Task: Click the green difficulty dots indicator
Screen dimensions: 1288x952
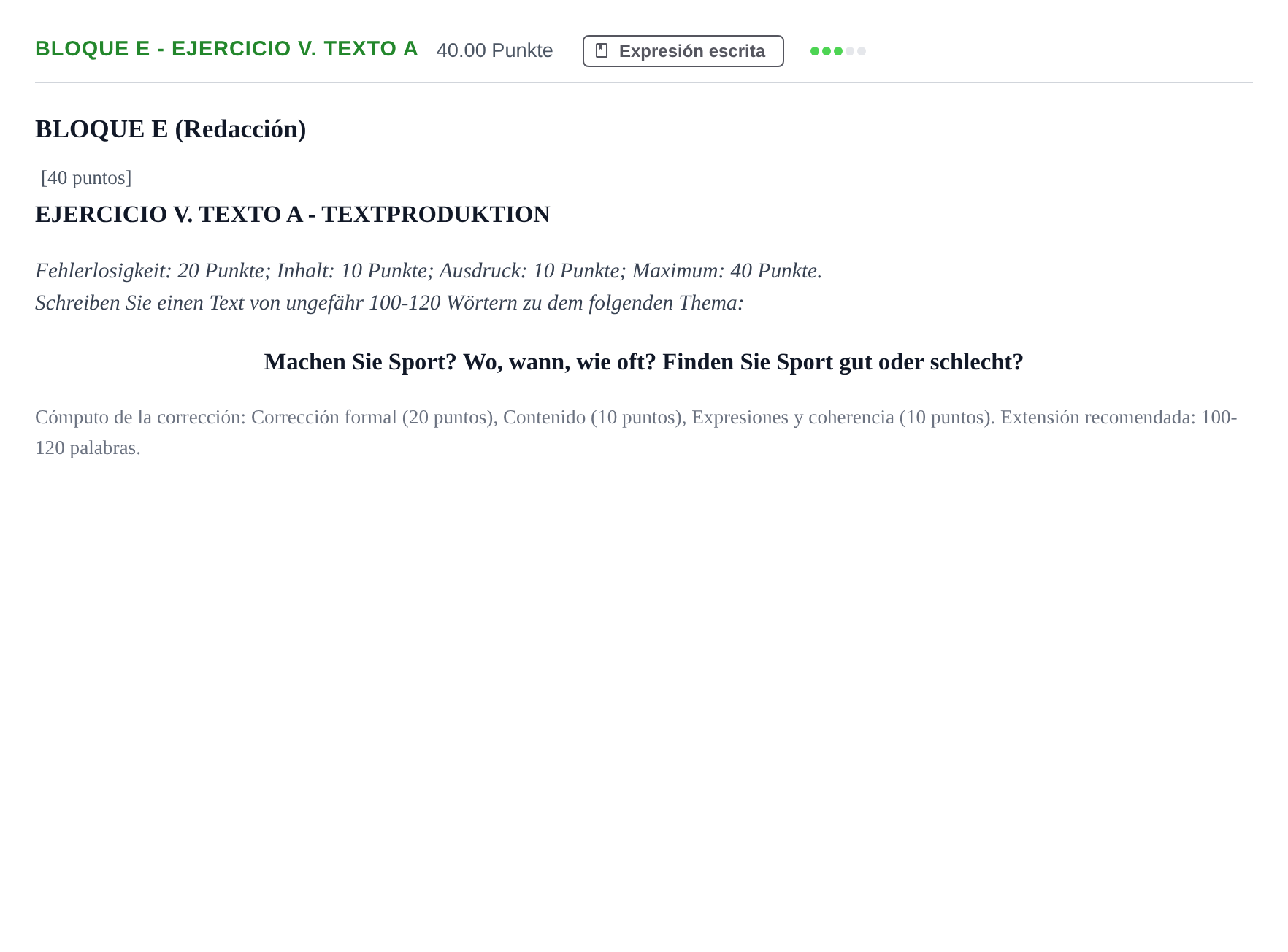Action: coord(837,51)
